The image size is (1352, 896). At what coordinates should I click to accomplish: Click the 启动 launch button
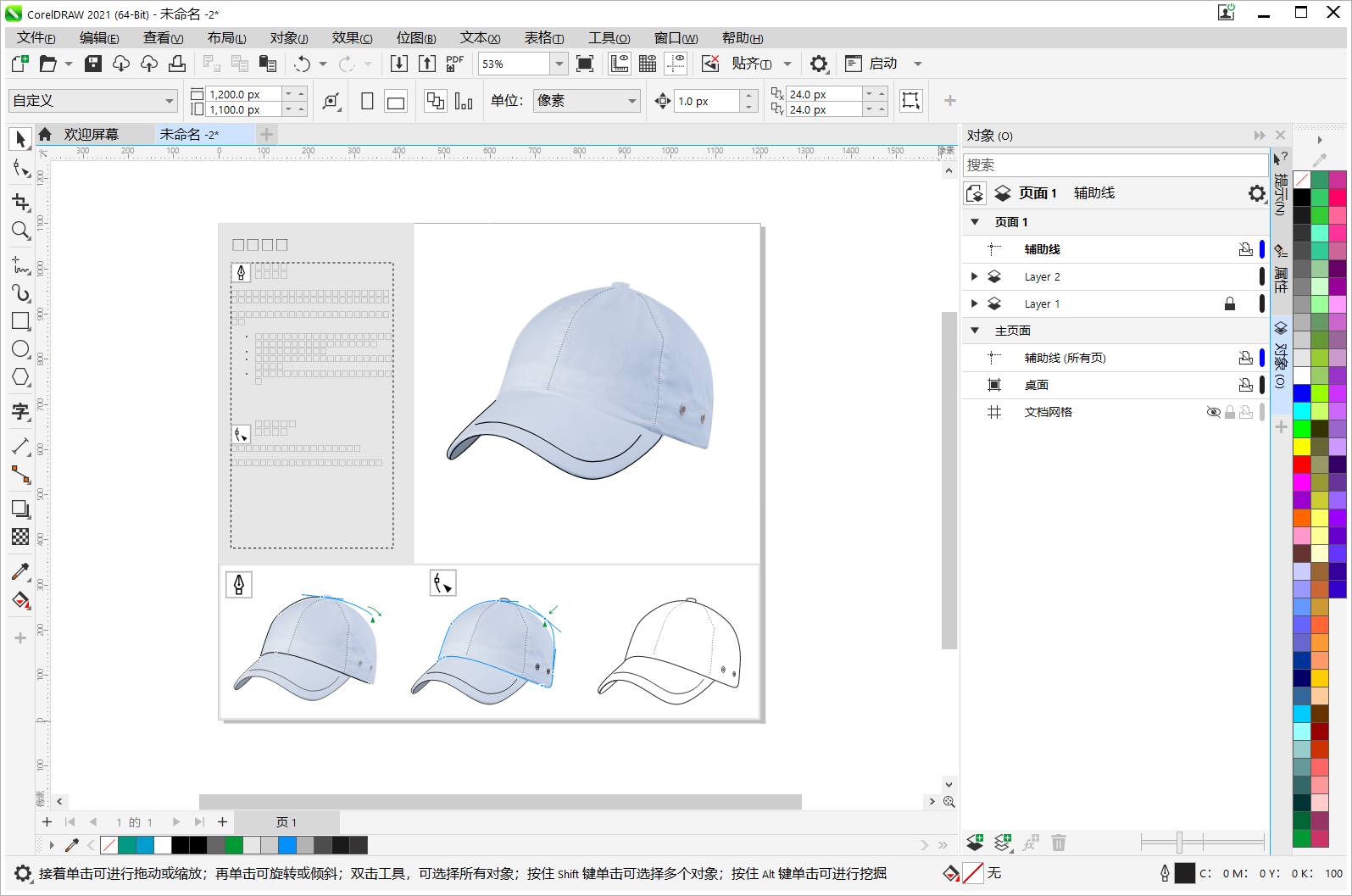(882, 64)
